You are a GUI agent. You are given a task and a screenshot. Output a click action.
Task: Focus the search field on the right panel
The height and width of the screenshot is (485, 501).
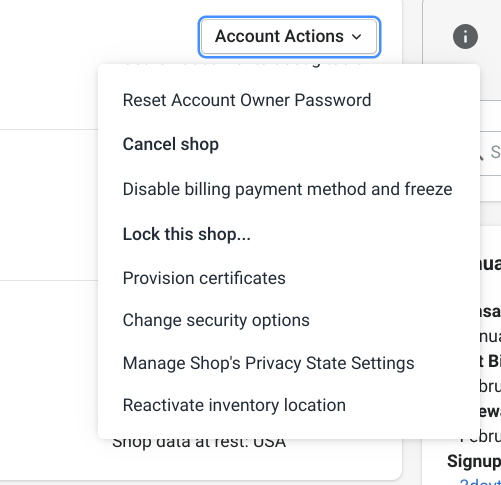[490, 153]
